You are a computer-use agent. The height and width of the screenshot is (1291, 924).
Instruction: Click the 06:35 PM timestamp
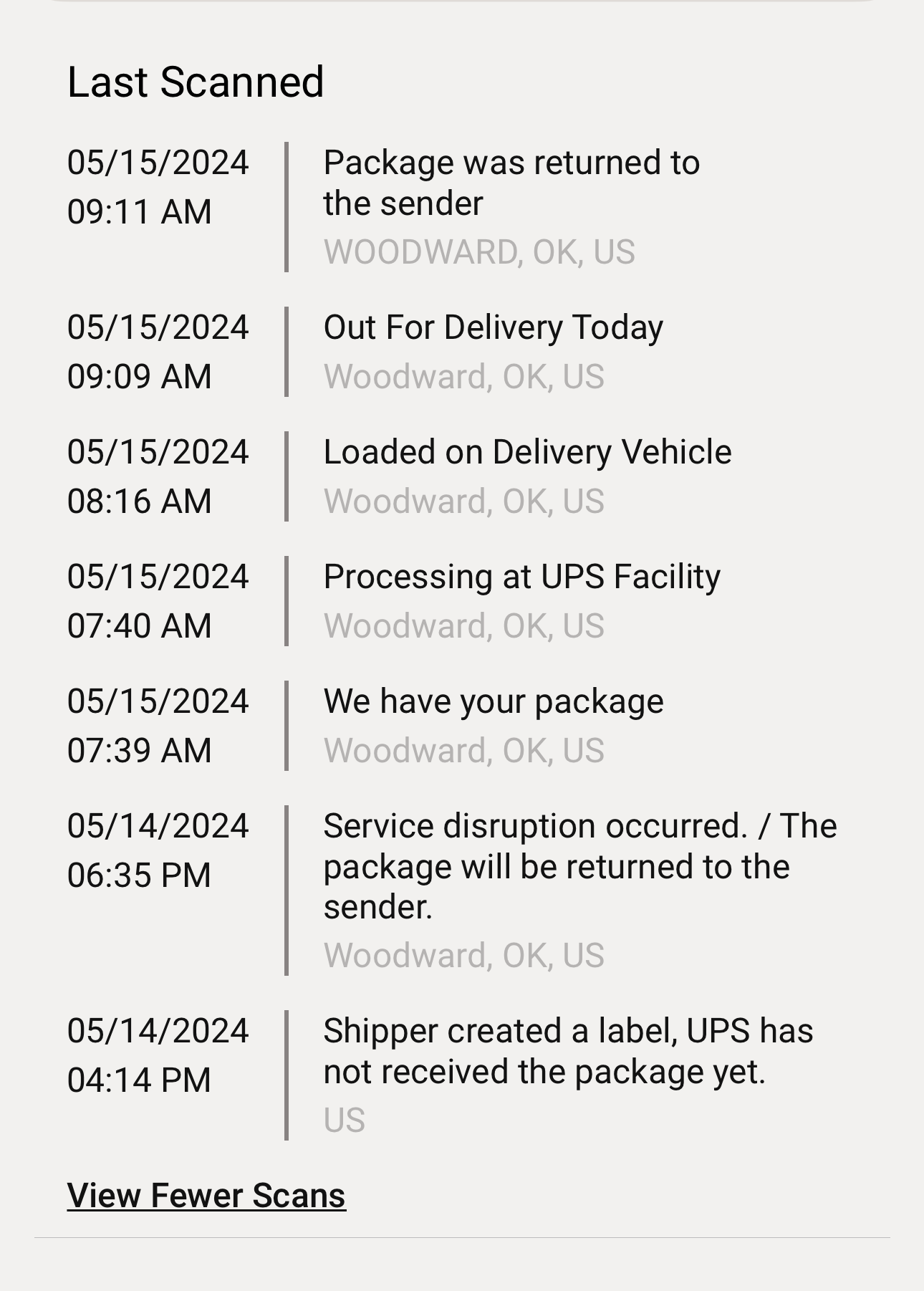(x=140, y=875)
